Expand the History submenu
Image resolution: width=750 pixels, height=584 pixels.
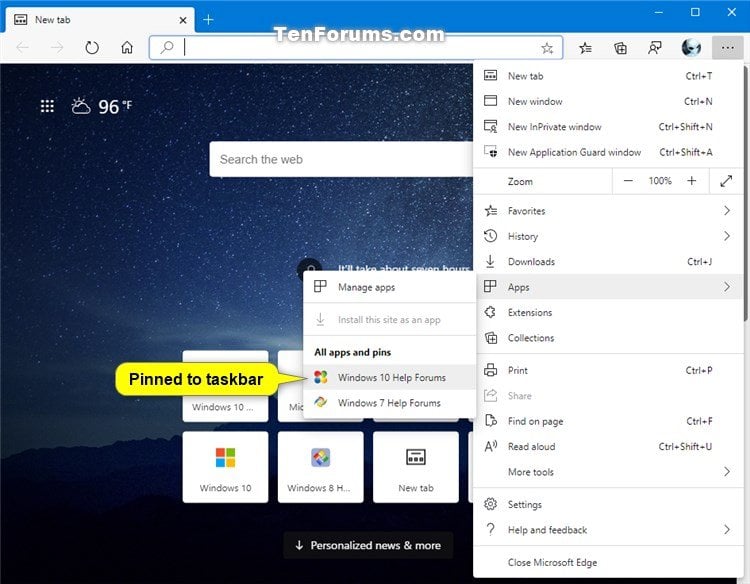point(607,236)
